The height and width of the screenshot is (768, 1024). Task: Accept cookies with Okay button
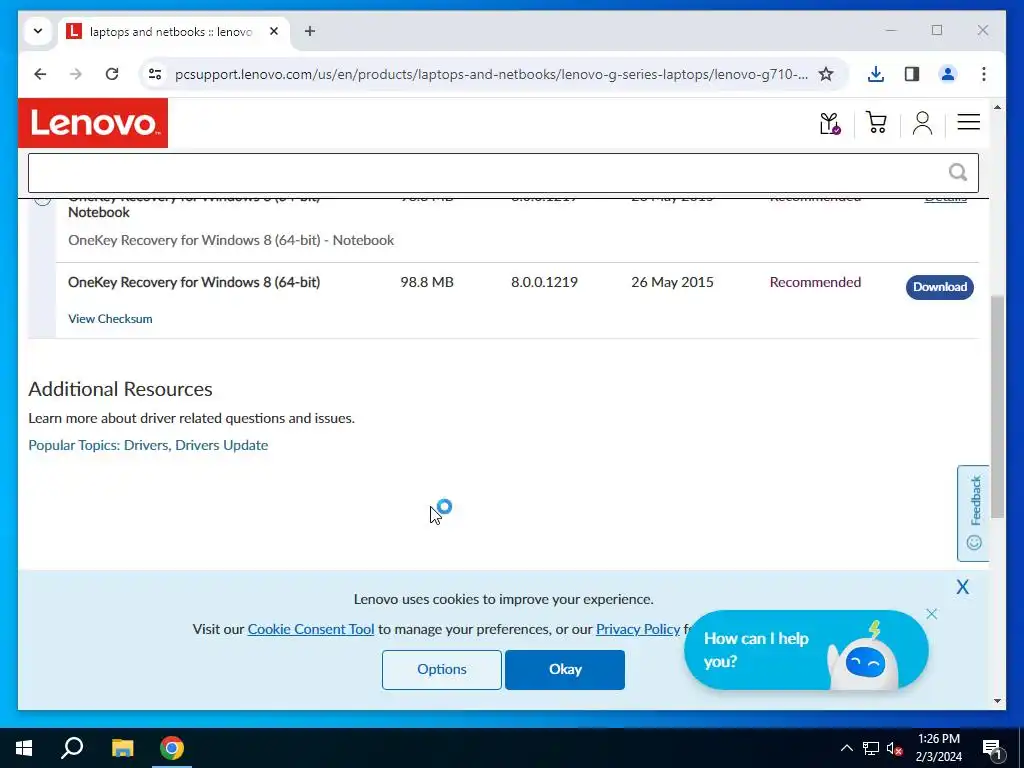coord(565,669)
